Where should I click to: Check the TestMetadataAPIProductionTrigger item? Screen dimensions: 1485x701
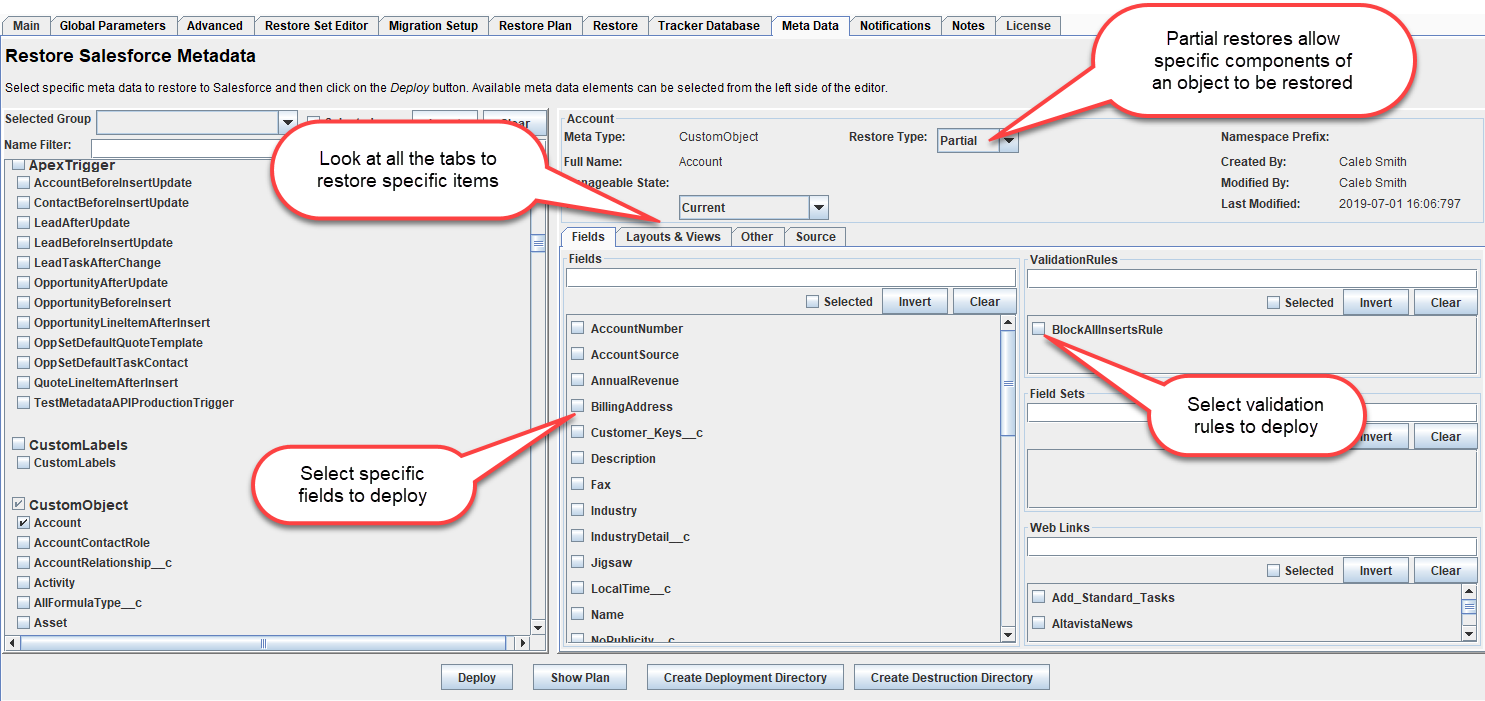(24, 403)
